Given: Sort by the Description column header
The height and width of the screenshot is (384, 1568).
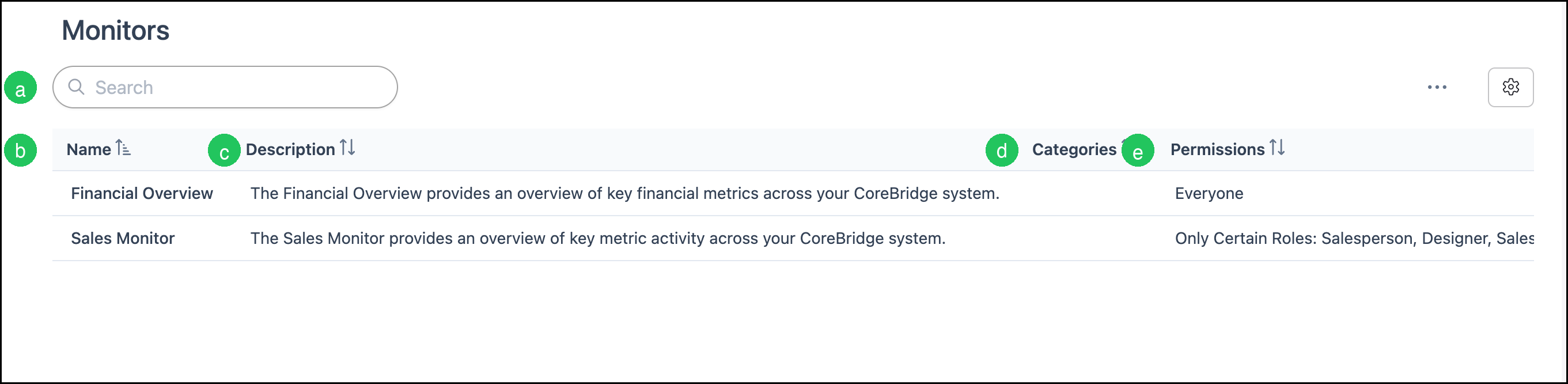Looking at the screenshot, I should 290,149.
